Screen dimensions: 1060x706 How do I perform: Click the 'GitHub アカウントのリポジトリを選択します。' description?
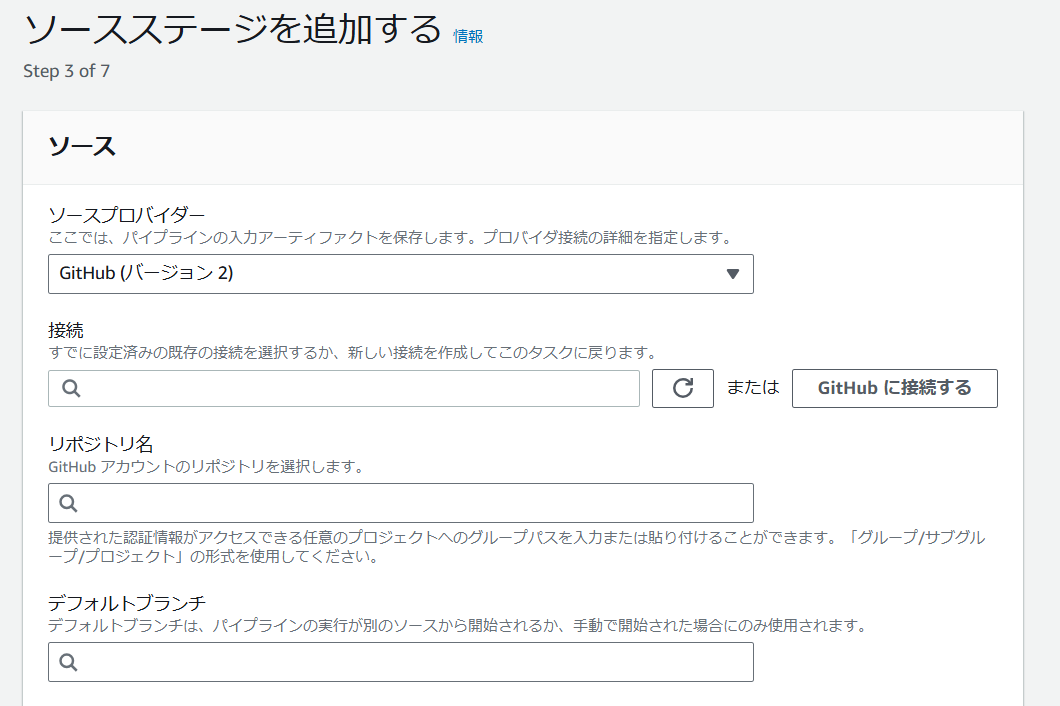pyautogui.click(x=206, y=467)
